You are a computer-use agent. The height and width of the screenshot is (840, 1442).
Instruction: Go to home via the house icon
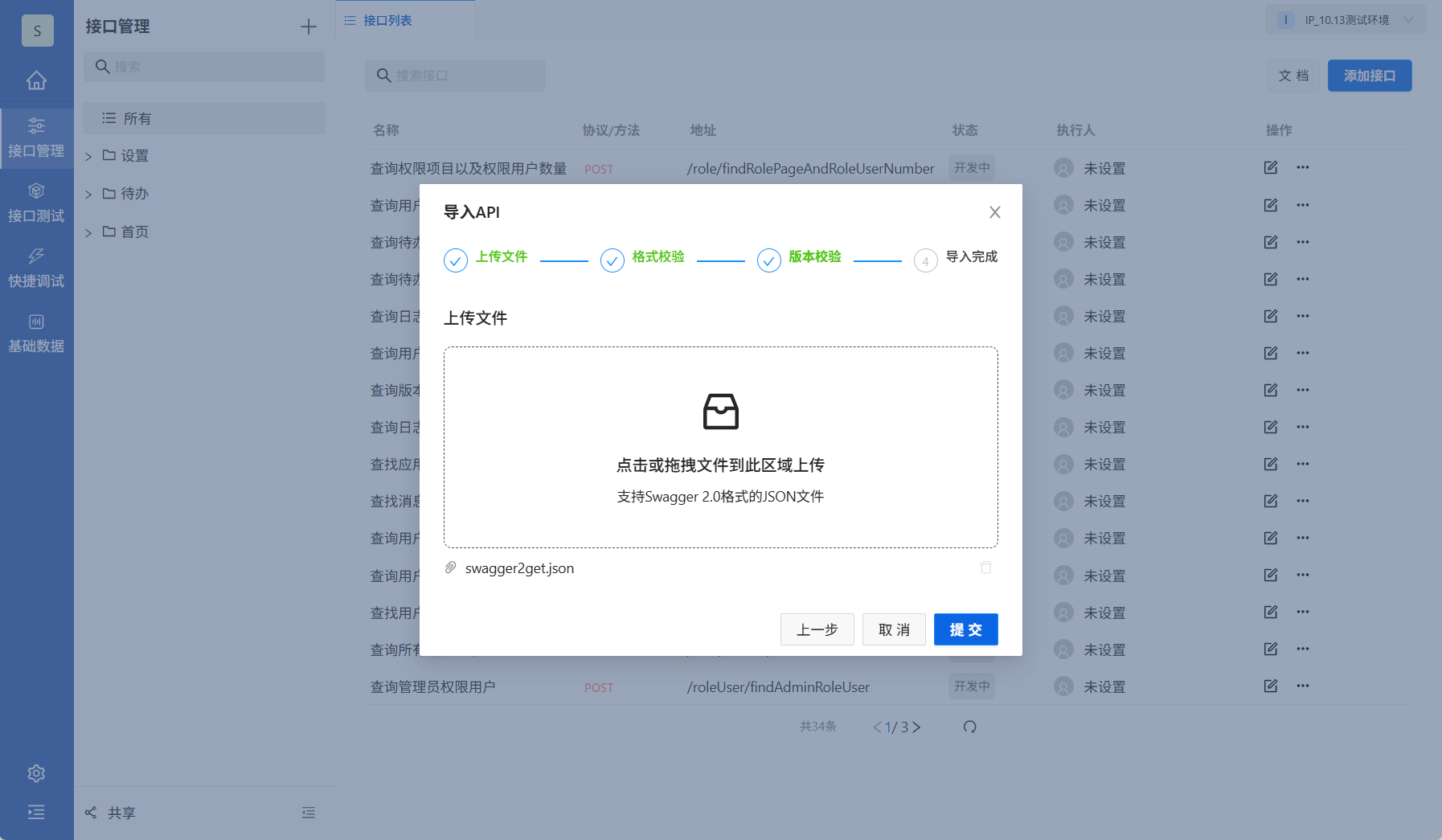coord(36,80)
